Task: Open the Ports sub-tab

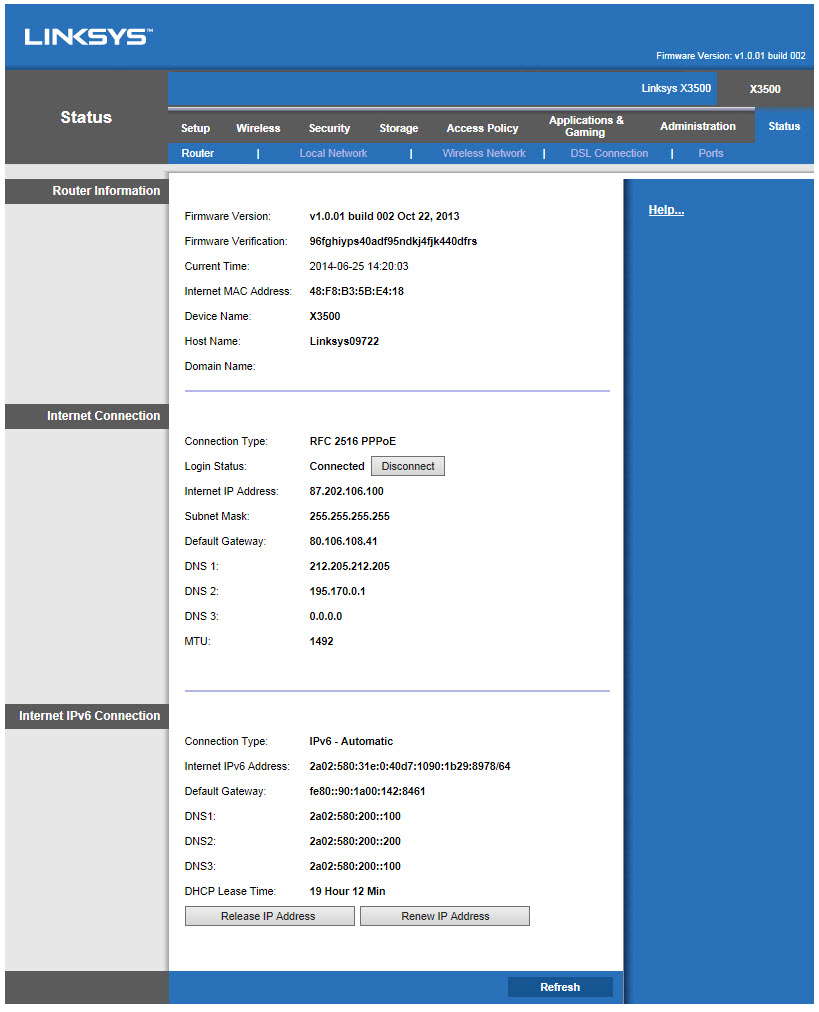Action: 711,153
